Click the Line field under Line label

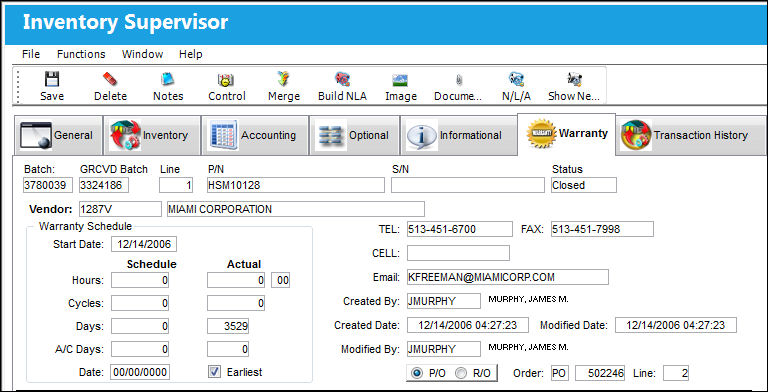pos(176,185)
